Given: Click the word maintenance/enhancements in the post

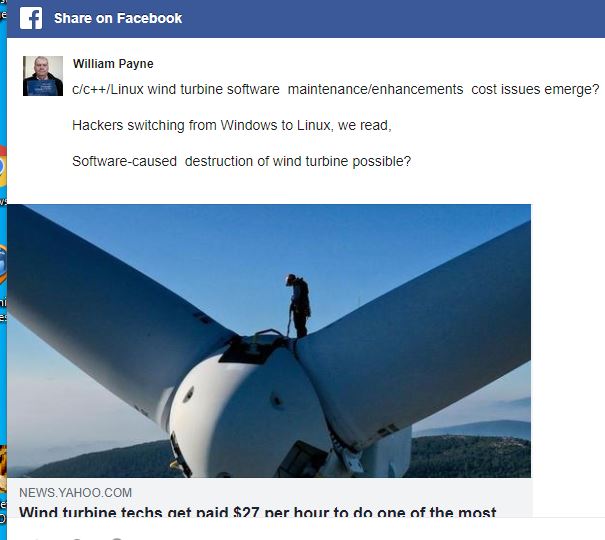Looking at the screenshot, I should [375, 89].
